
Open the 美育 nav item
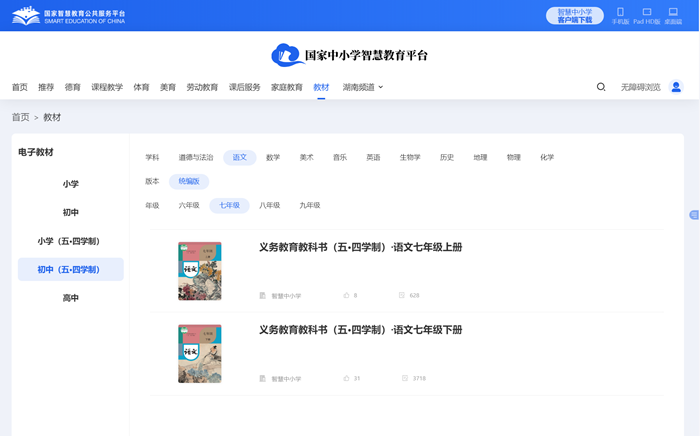coord(168,87)
